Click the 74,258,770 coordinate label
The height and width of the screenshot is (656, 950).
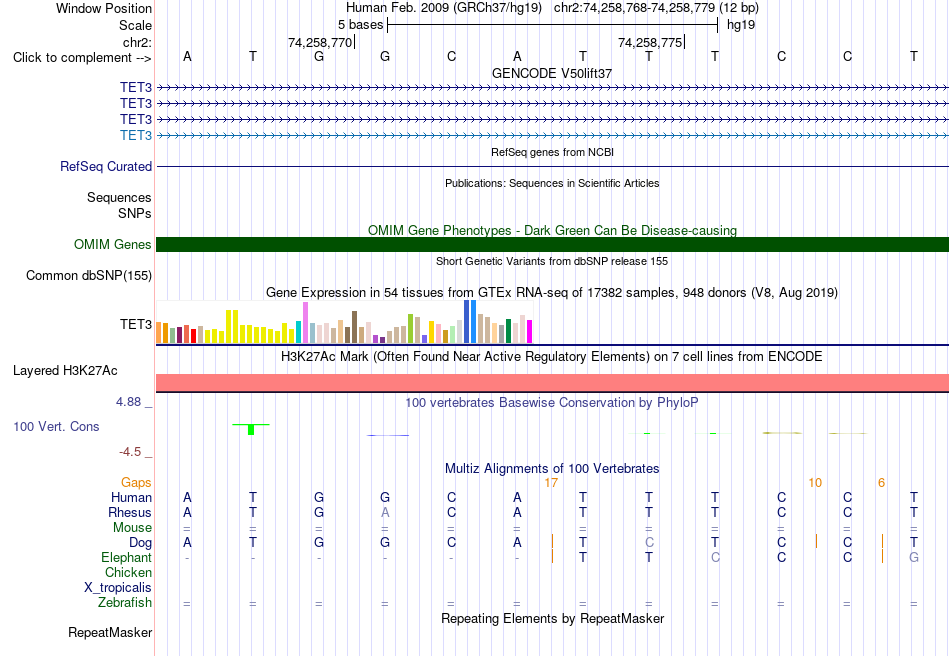pyautogui.click(x=320, y=42)
